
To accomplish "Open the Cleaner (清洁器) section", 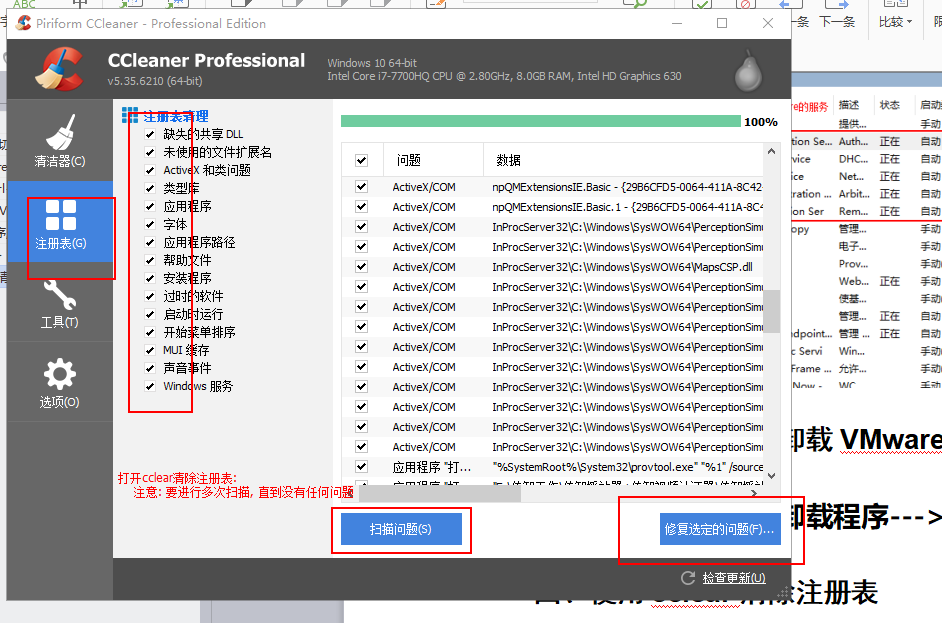I will (x=59, y=141).
